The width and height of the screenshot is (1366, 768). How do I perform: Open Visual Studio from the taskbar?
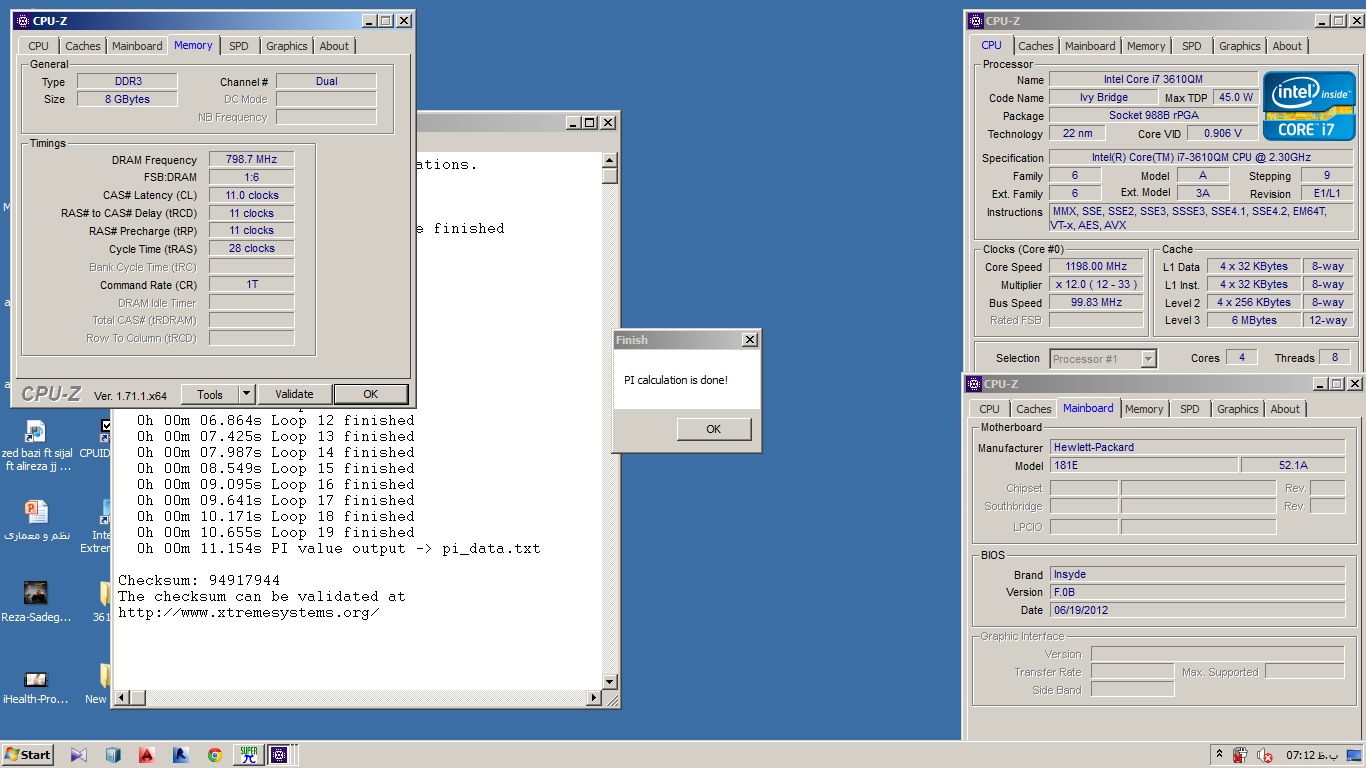click(x=79, y=755)
